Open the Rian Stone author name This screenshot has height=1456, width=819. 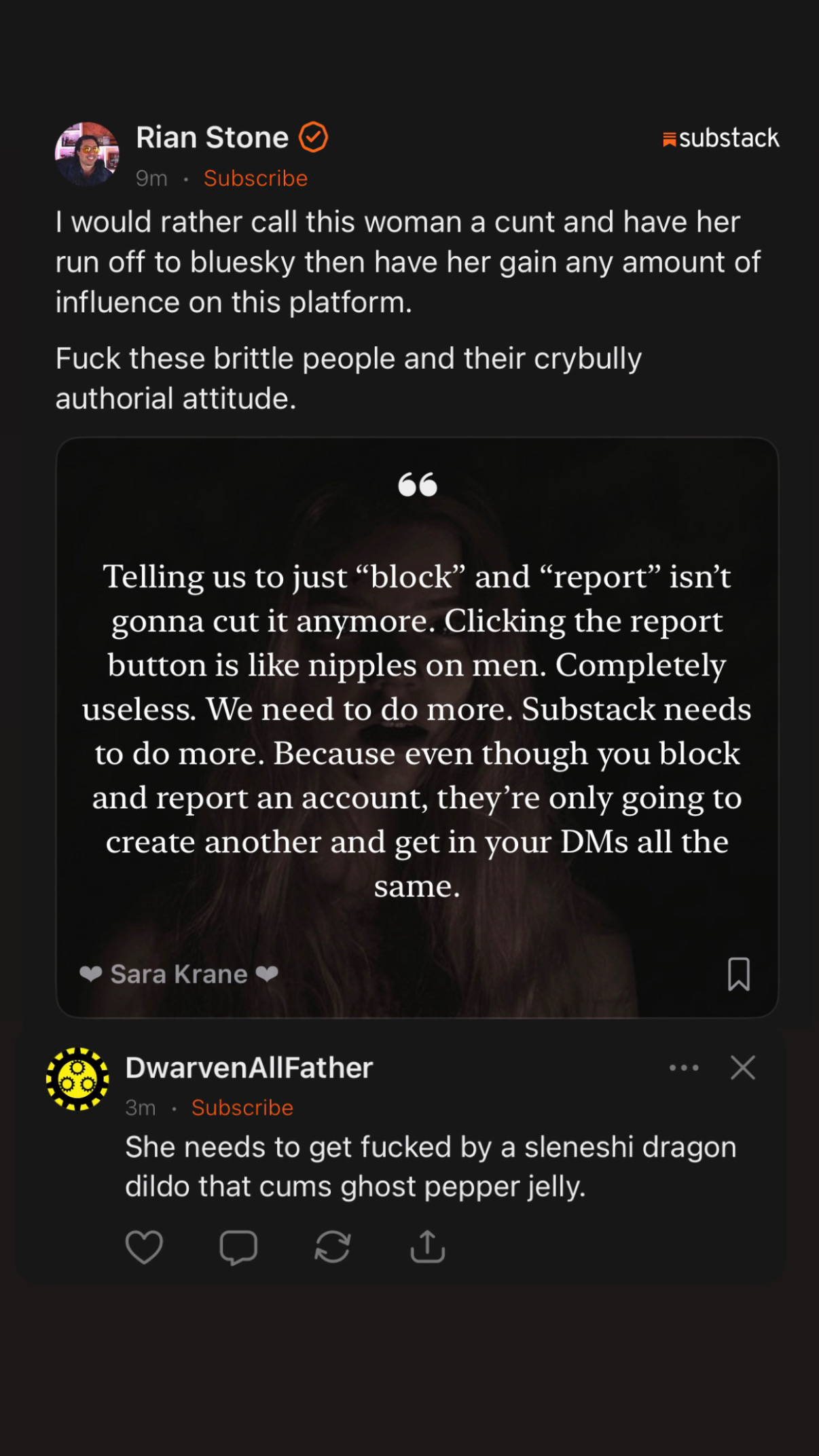[x=213, y=137]
